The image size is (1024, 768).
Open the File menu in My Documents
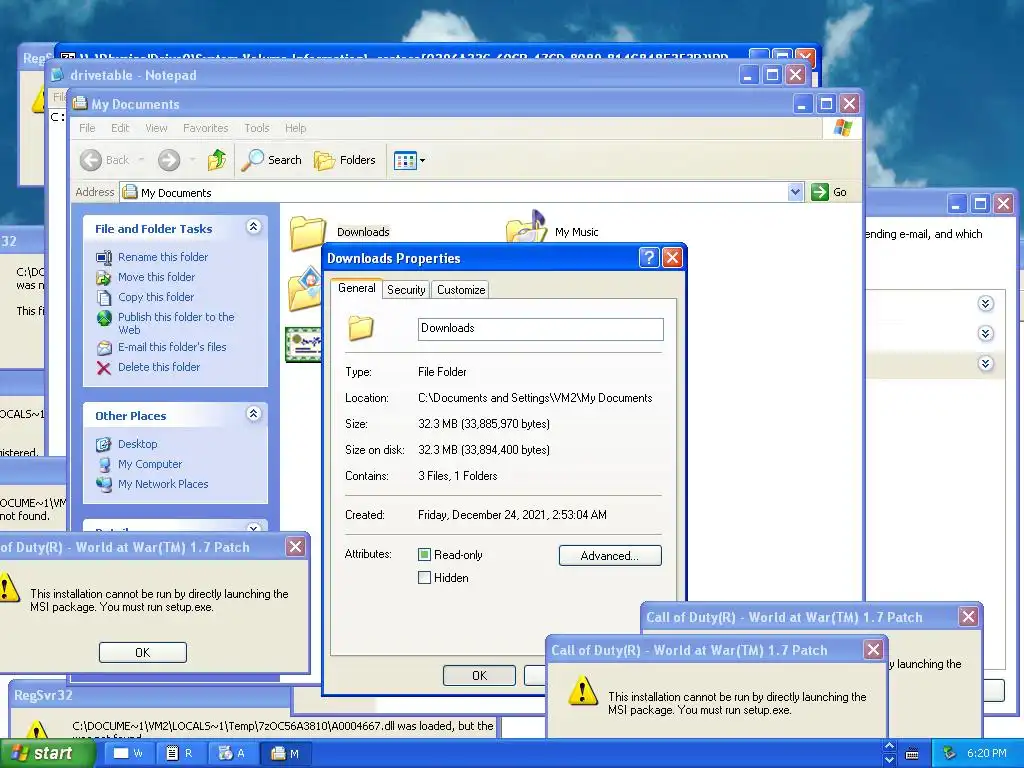click(87, 128)
